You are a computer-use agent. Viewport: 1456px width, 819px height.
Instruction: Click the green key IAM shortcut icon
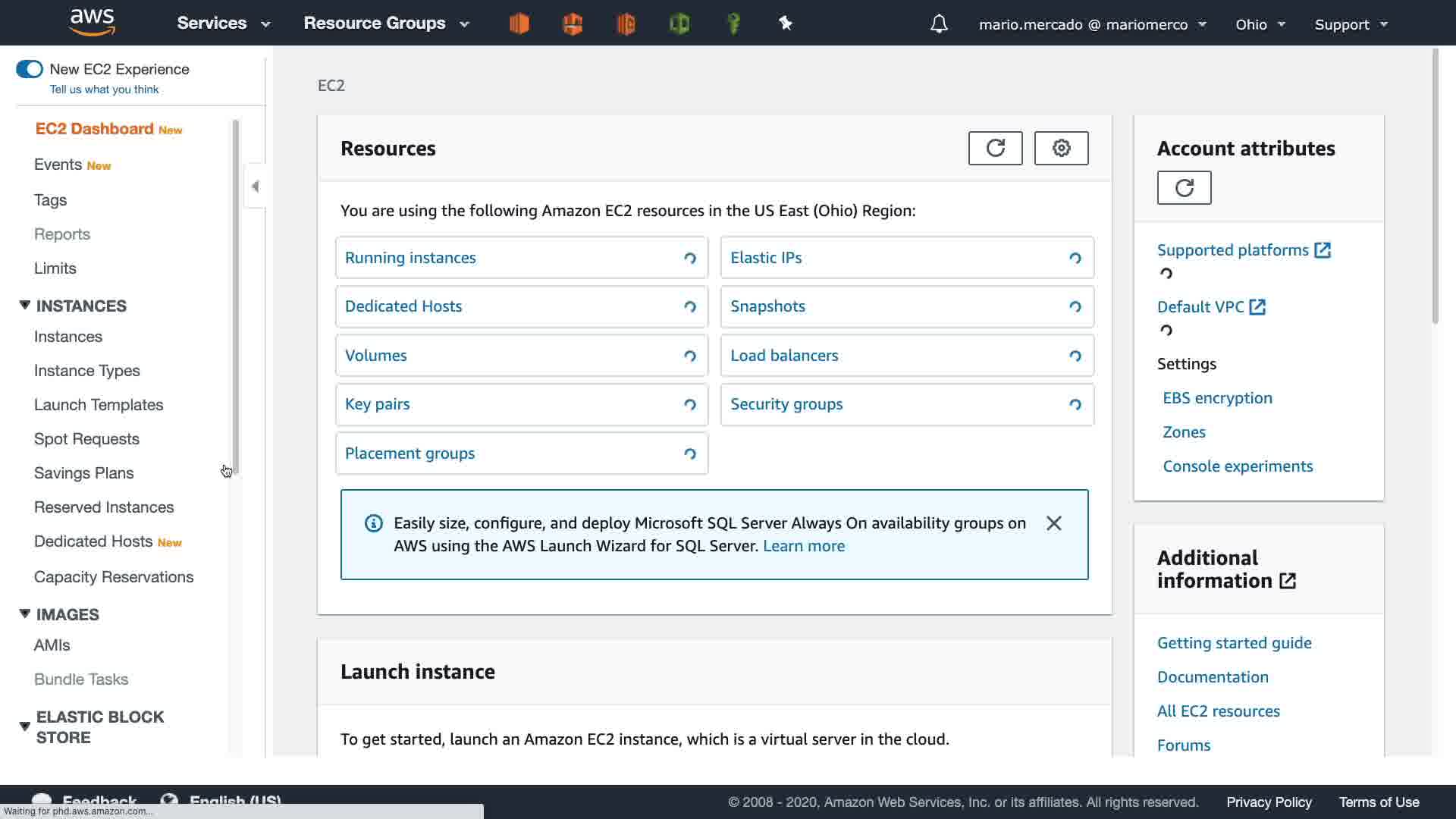[733, 24]
